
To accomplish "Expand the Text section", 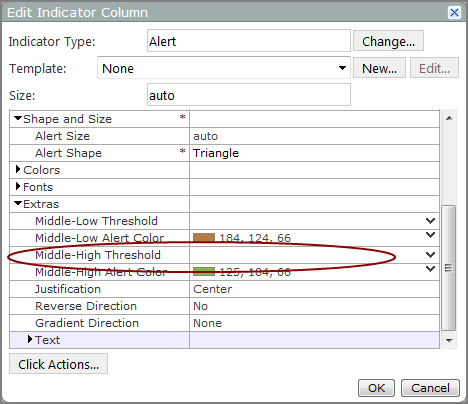I will point(30,339).
